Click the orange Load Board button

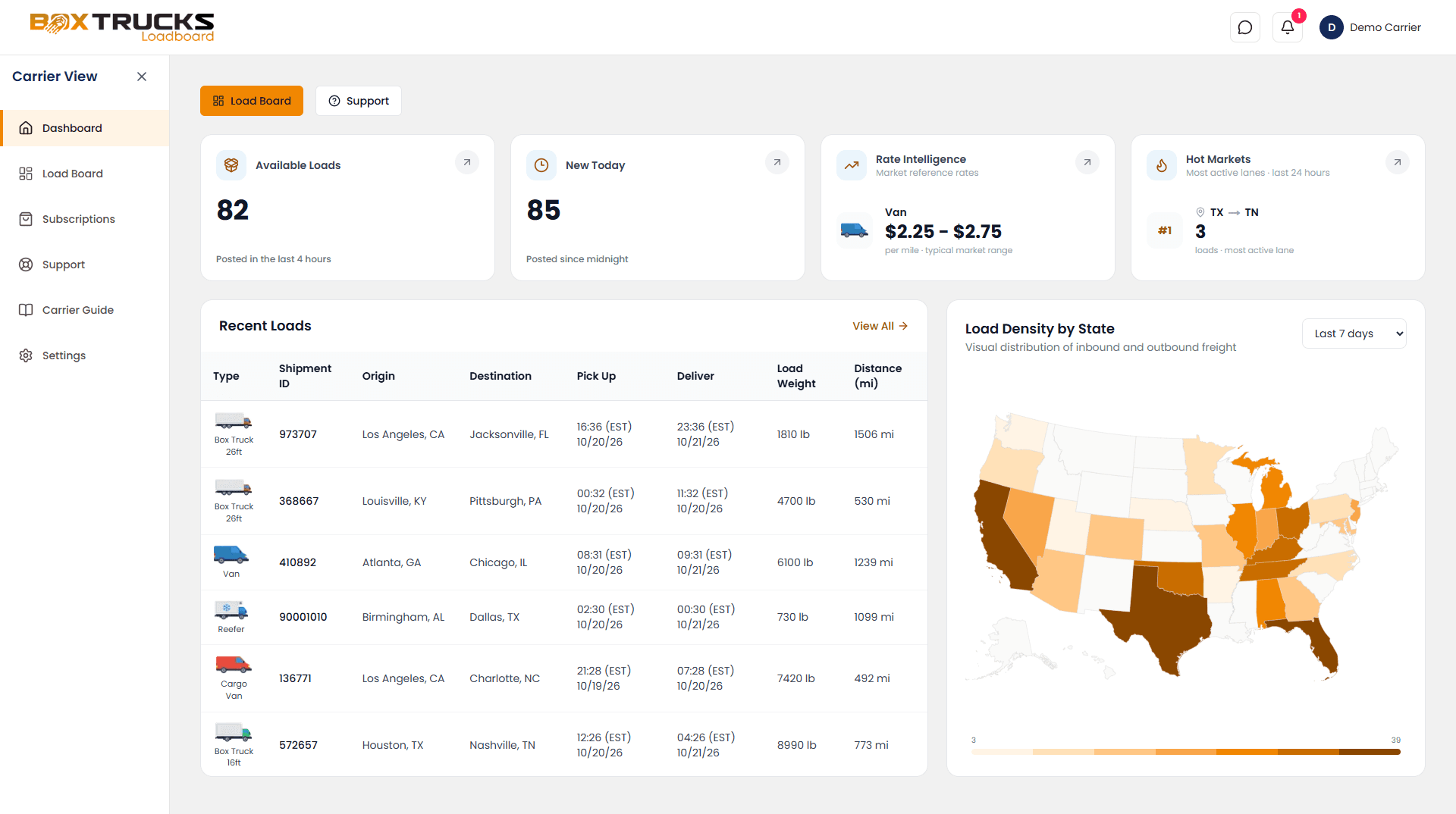pos(252,101)
